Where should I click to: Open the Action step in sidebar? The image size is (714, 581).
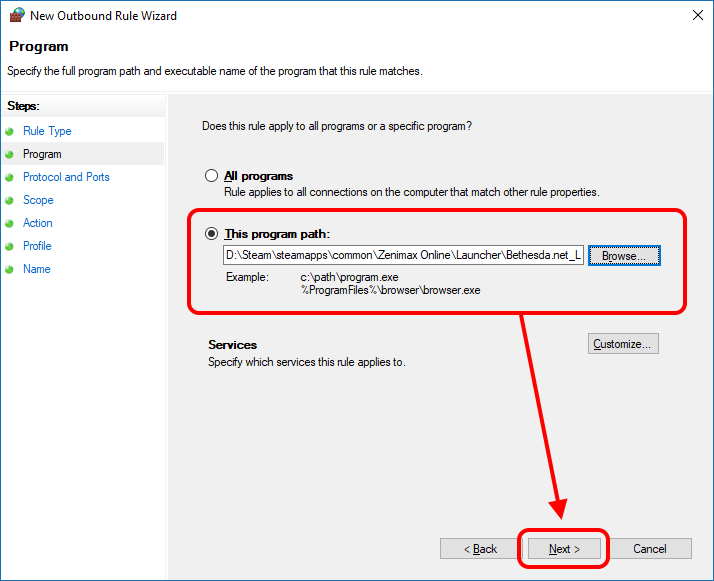tap(38, 223)
